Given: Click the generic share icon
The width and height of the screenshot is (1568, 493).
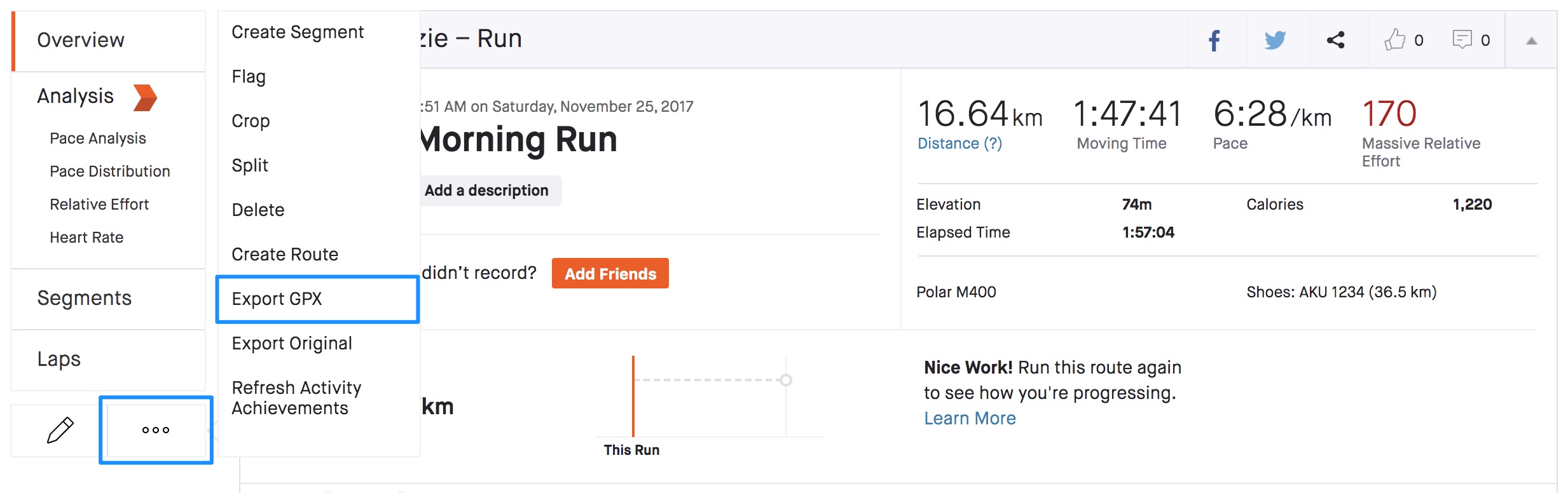Looking at the screenshot, I should [1335, 41].
